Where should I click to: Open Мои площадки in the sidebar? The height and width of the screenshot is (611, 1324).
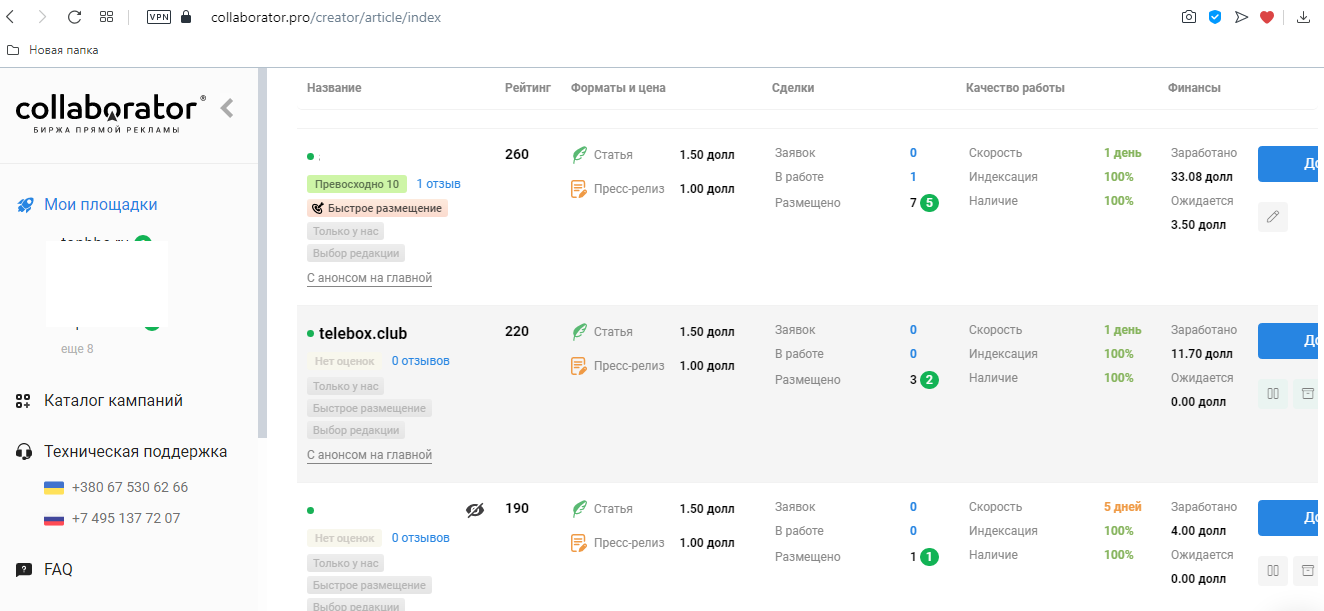pyautogui.click(x=100, y=205)
